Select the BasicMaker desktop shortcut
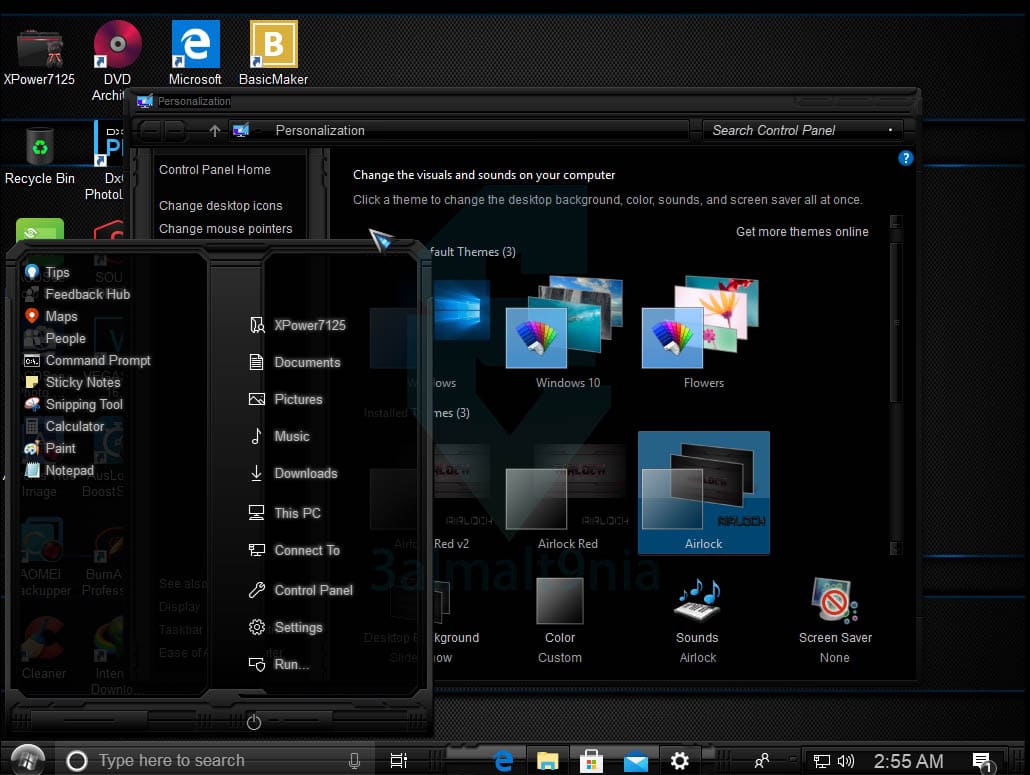Image resolution: width=1030 pixels, height=775 pixels. click(x=273, y=53)
